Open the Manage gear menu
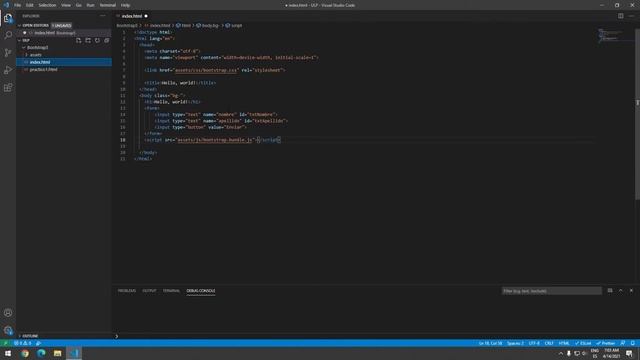Screen dimensions: 640x360 (x=8, y=330)
